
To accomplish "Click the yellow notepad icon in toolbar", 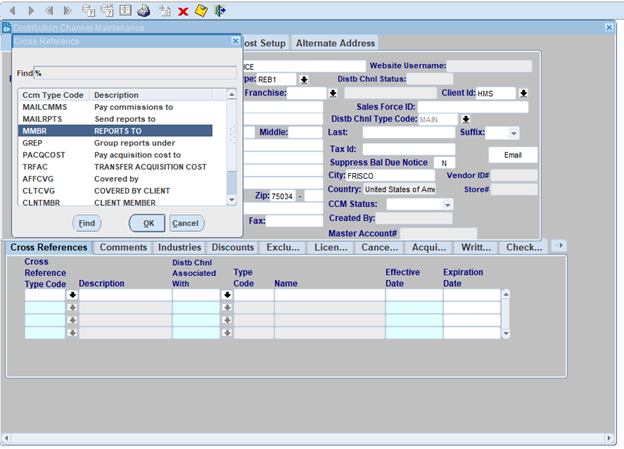I will pyautogui.click(x=201, y=10).
